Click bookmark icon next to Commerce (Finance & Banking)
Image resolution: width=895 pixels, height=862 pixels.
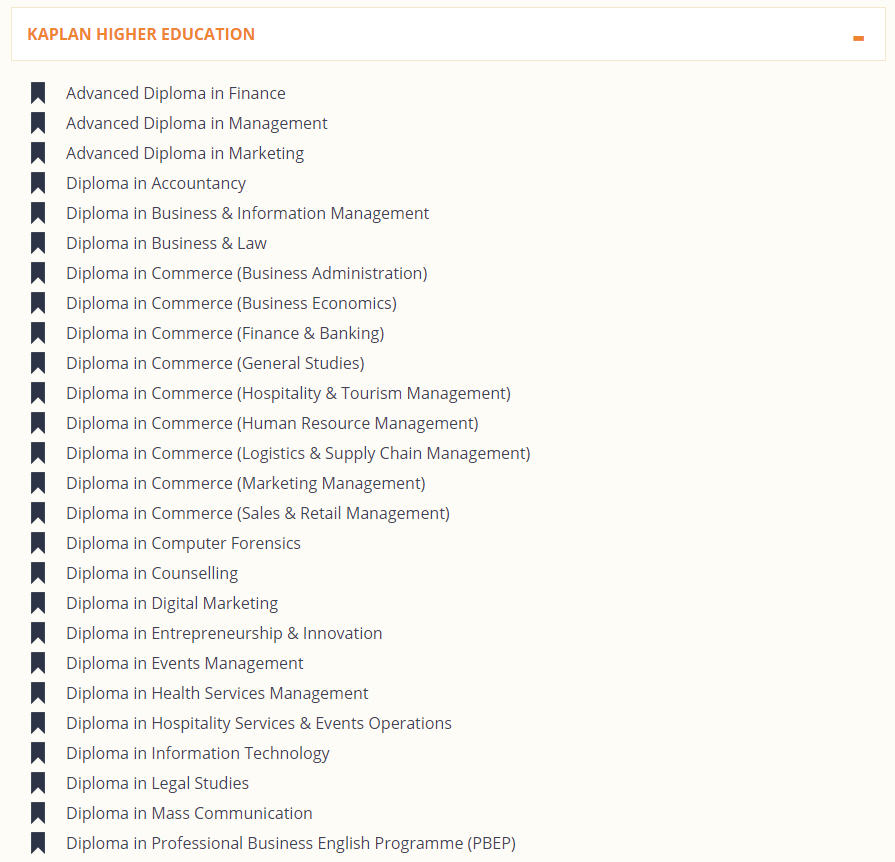[38, 333]
